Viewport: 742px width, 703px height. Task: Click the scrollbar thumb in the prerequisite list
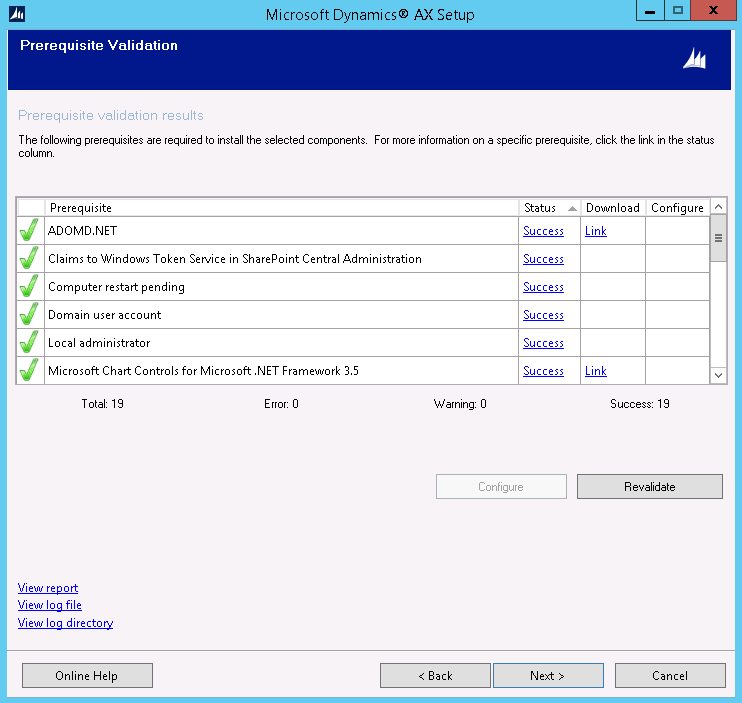tap(718, 238)
